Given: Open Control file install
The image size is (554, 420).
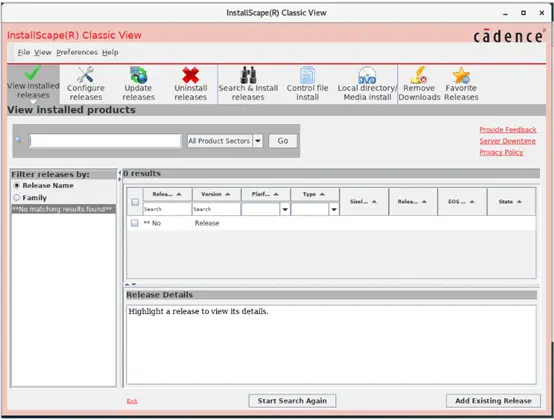Looking at the screenshot, I should tap(307, 84).
